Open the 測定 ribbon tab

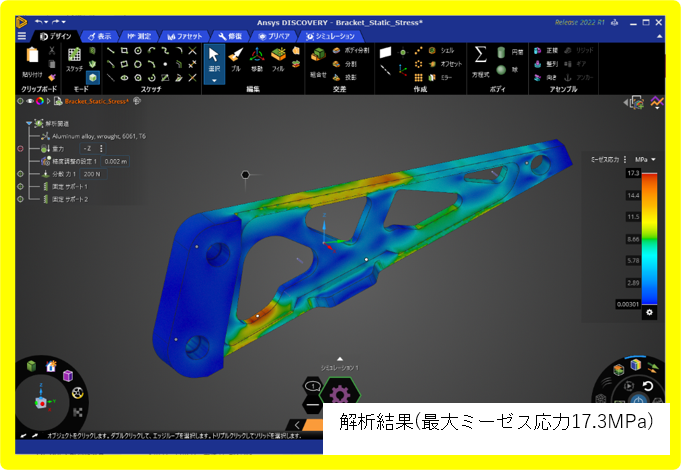(x=139, y=36)
